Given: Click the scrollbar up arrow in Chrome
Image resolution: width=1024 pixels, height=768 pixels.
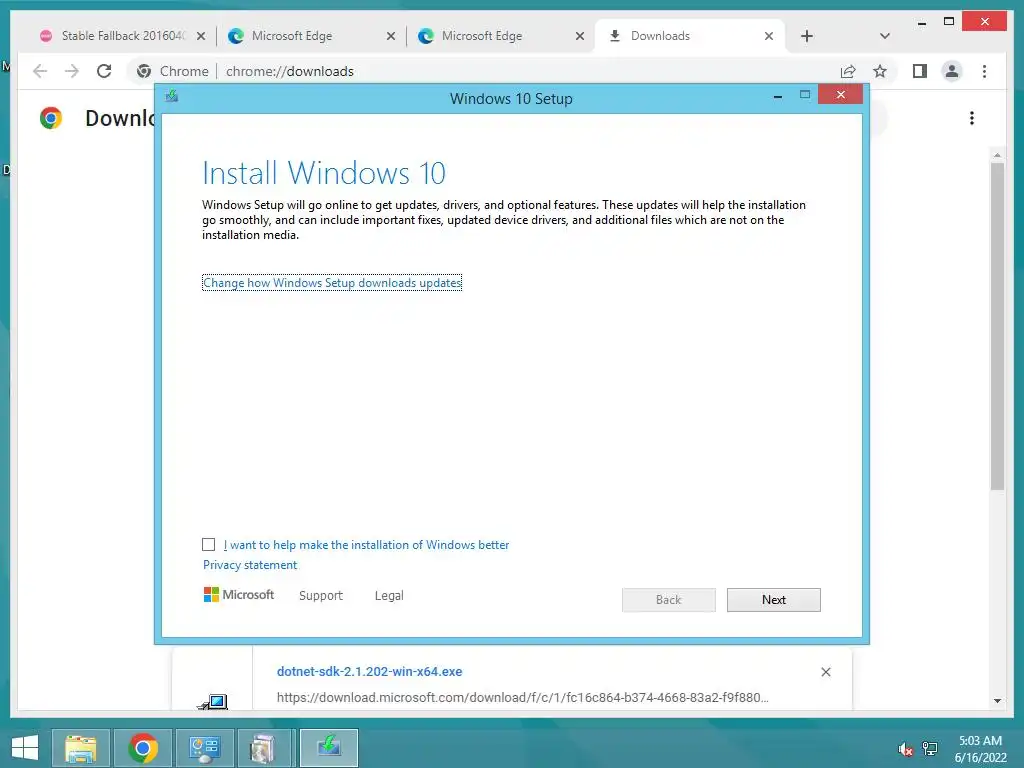Looking at the screenshot, I should click(x=997, y=155).
